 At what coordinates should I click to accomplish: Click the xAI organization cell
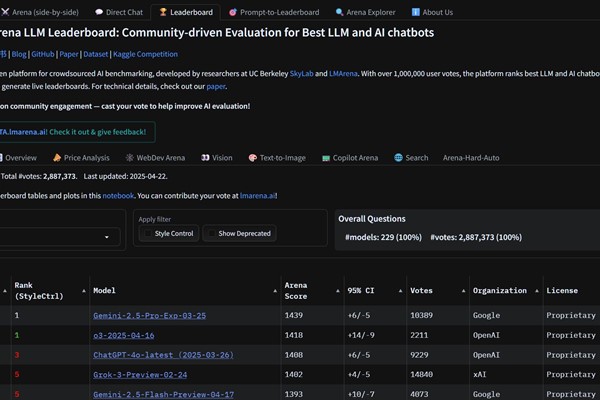coord(479,375)
